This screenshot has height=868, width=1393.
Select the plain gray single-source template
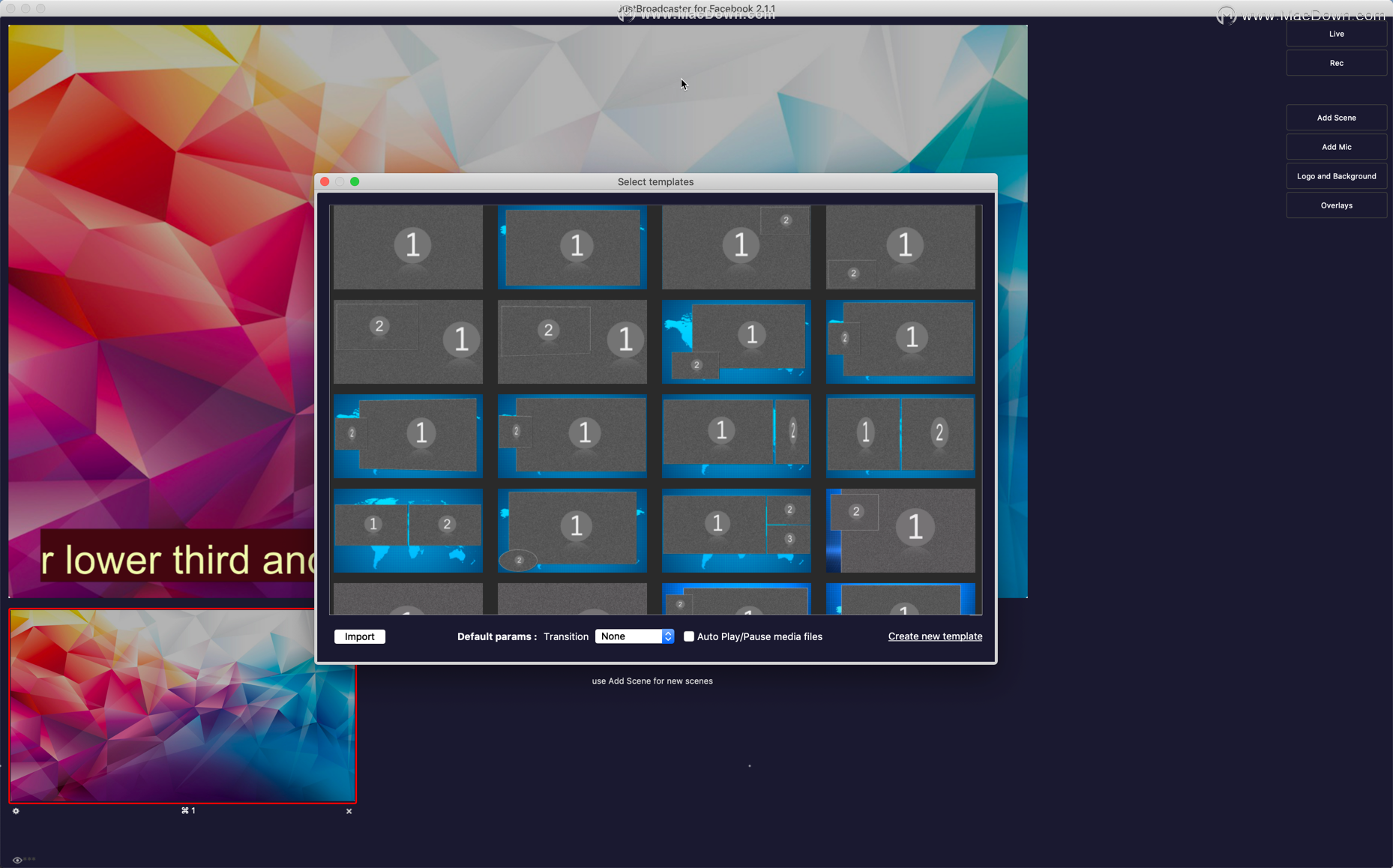pos(408,247)
